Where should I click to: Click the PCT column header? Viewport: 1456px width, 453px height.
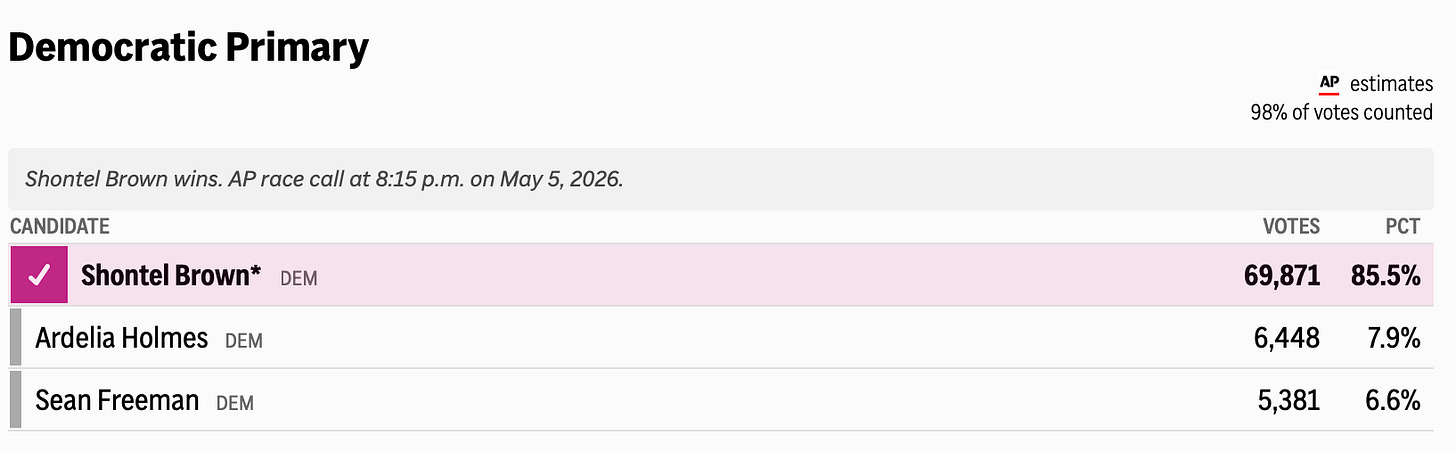click(1402, 226)
